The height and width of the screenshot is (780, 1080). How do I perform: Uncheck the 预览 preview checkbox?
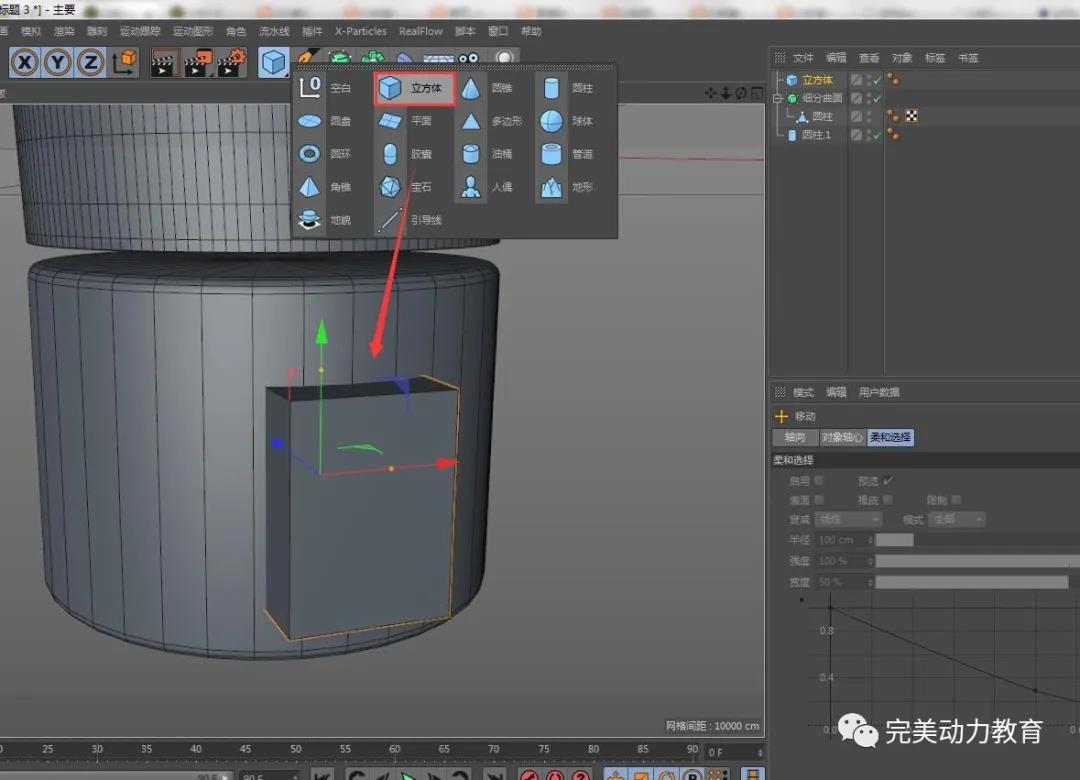[x=888, y=481]
